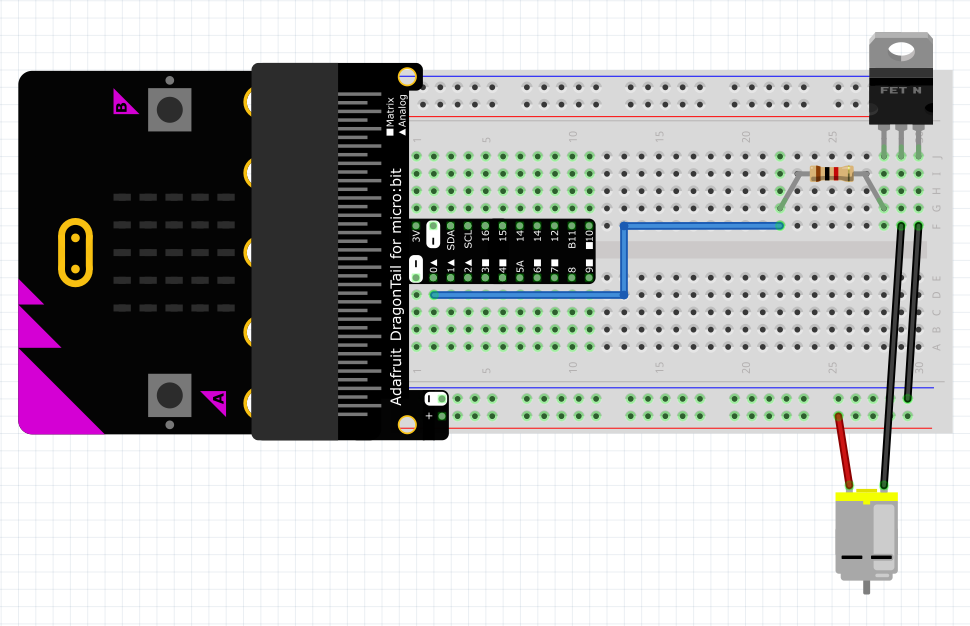Click the motor's output shaft
The width and height of the screenshot is (970, 626).
[x=866, y=587]
